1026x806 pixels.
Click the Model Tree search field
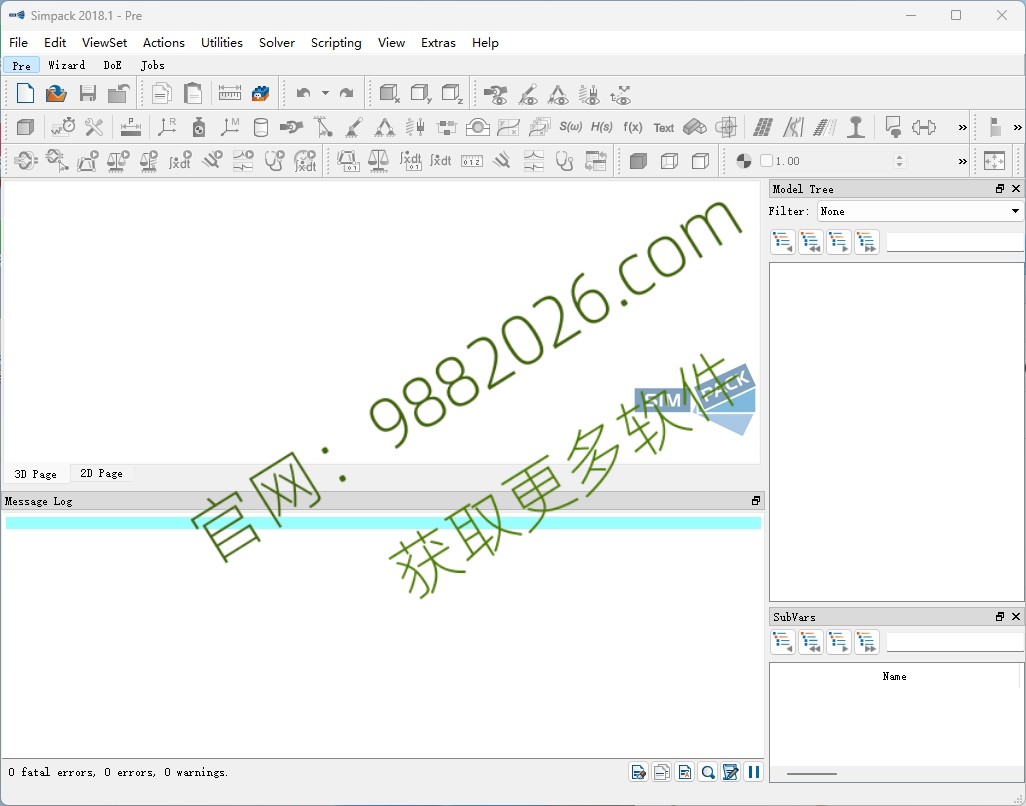click(x=955, y=242)
